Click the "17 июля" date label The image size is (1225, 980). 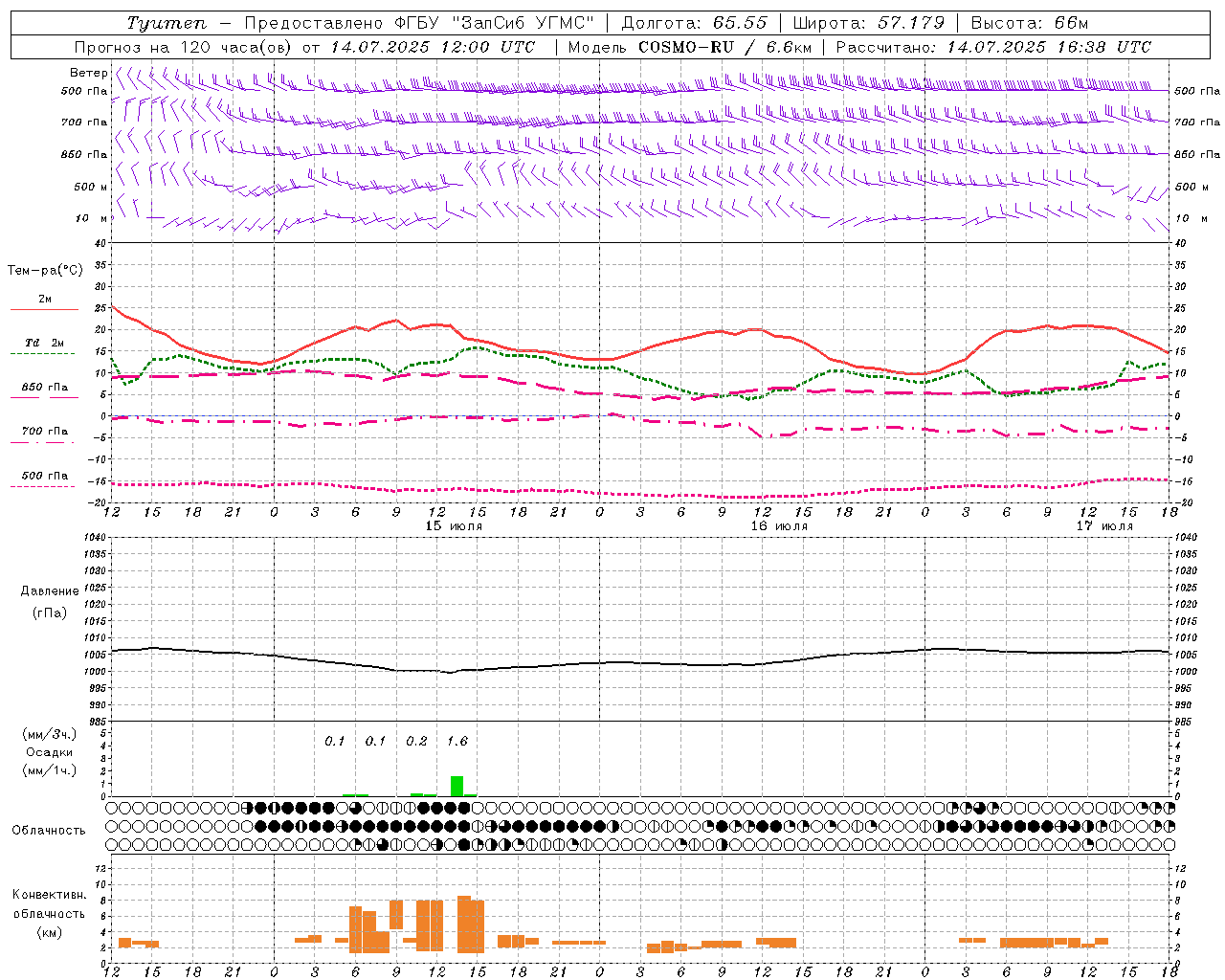click(x=1104, y=526)
